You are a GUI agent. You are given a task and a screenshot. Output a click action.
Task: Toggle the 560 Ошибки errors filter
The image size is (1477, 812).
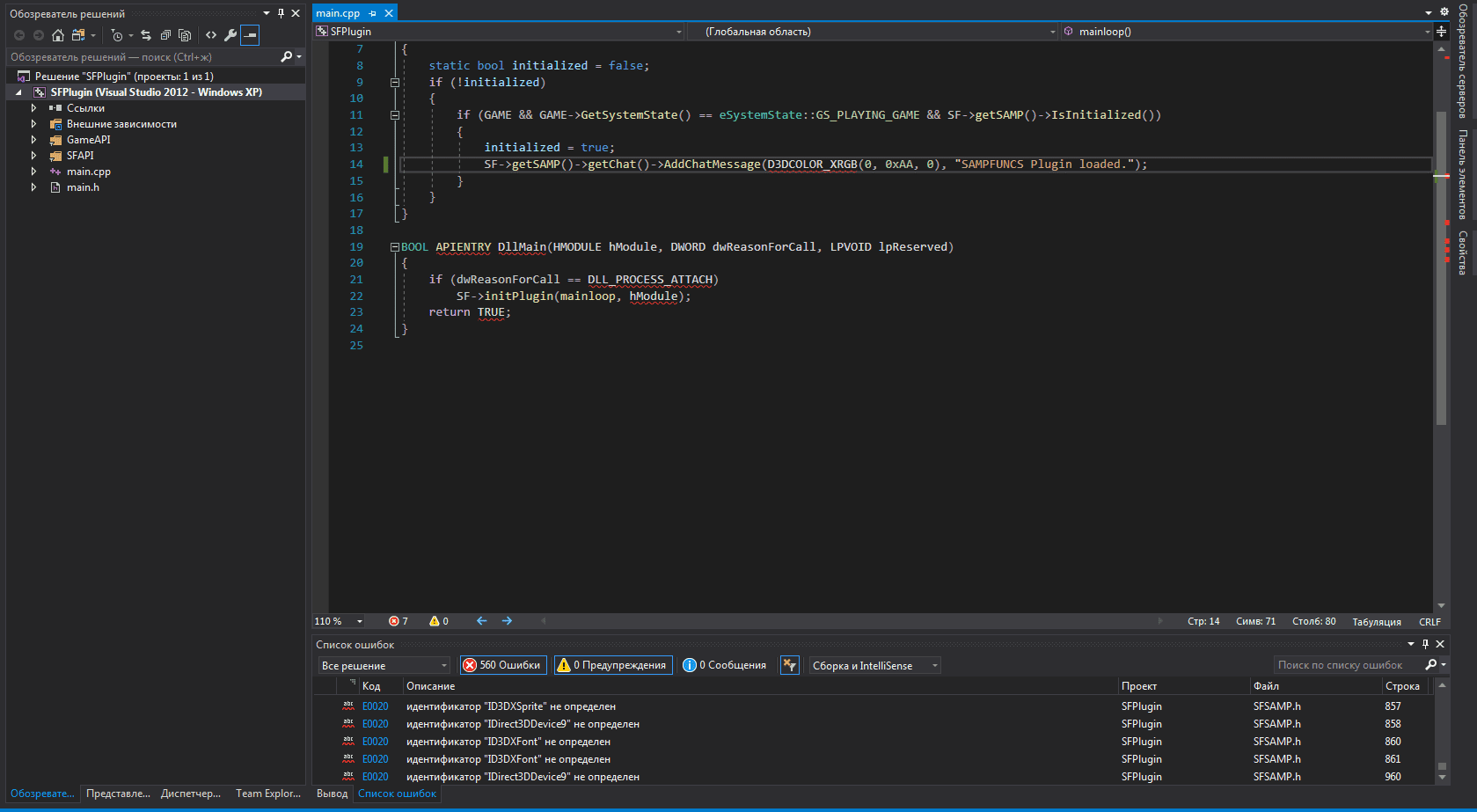click(502, 665)
